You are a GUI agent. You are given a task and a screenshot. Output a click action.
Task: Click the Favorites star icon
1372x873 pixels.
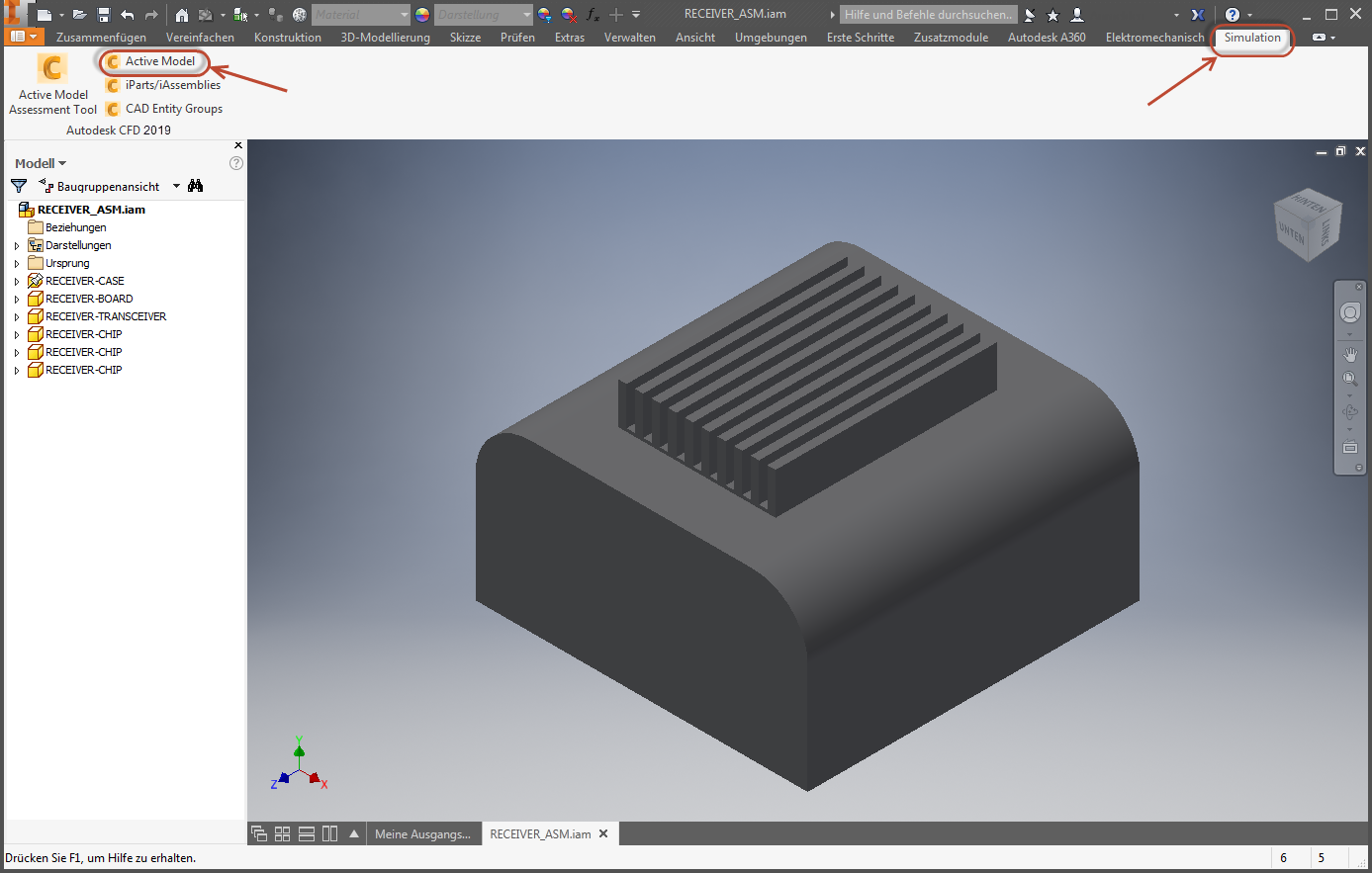click(x=1052, y=15)
